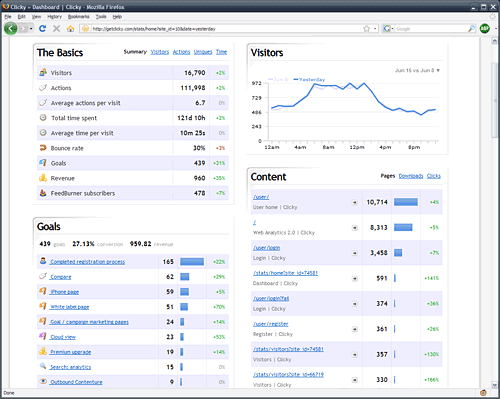Open the Edit menu

click(x=22, y=16)
